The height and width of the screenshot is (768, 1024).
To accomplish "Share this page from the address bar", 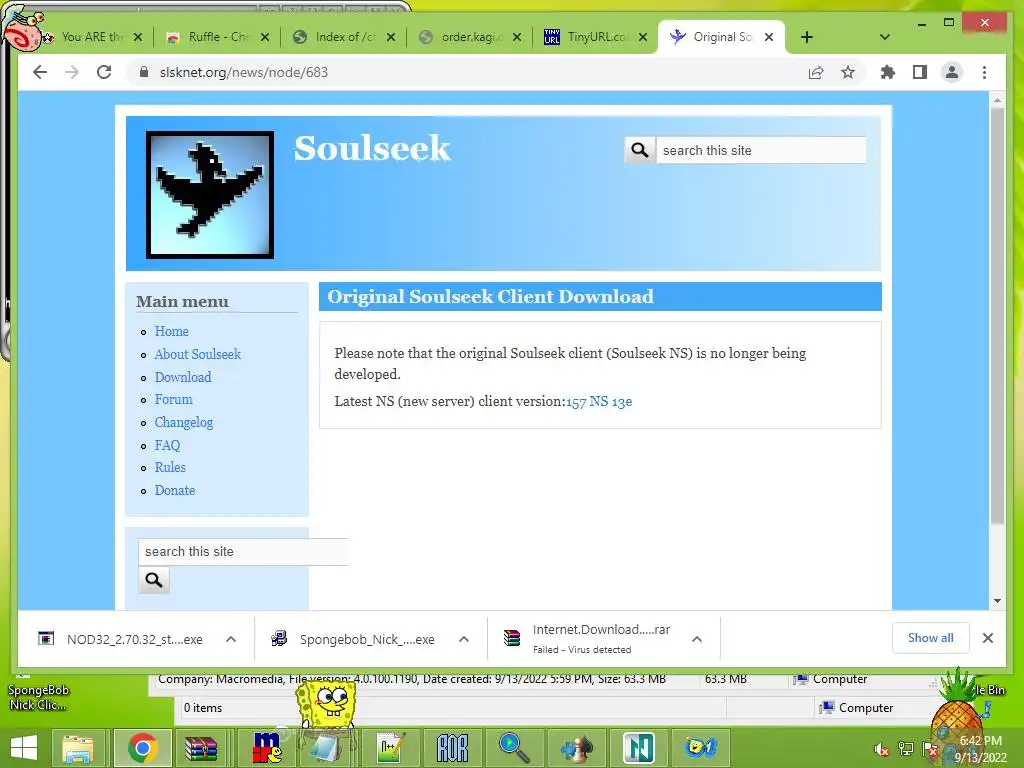I will pos(816,72).
